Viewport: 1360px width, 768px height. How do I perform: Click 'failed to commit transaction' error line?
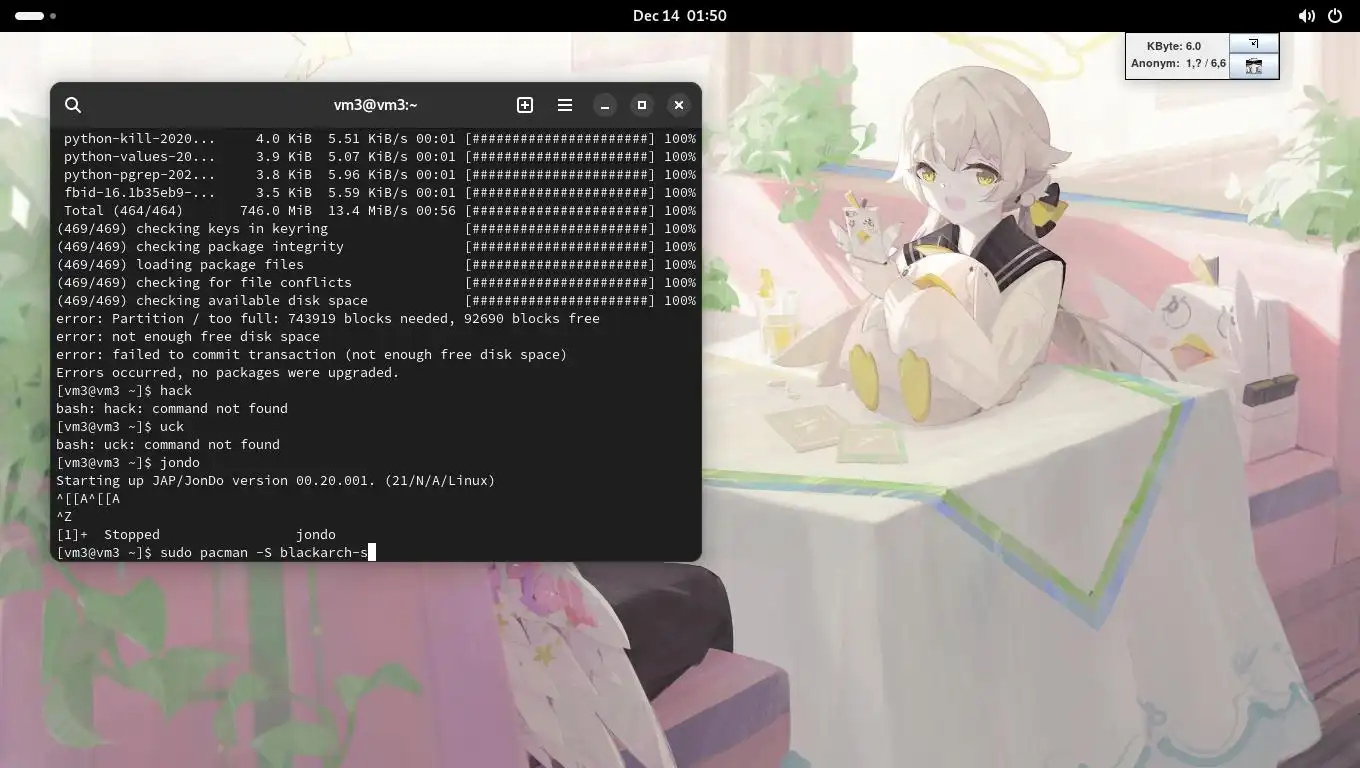312,354
